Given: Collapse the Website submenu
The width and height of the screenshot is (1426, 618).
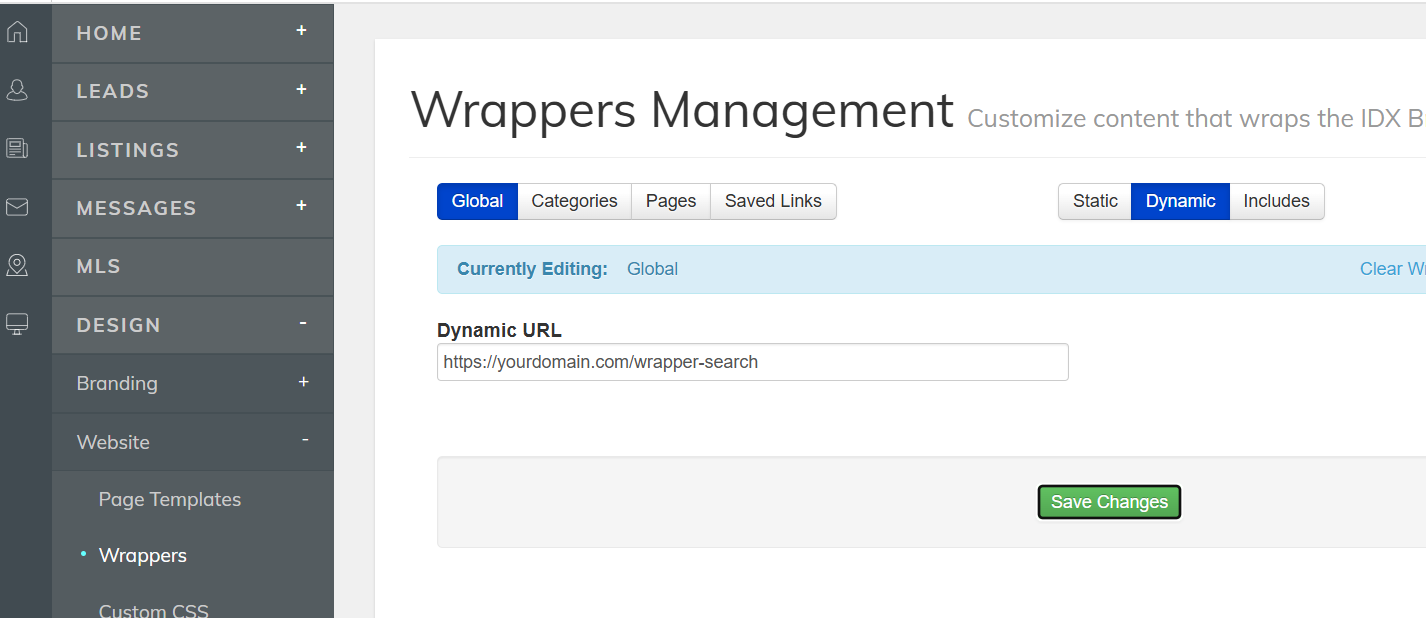Looking at the screenshot, I should 301,442.
